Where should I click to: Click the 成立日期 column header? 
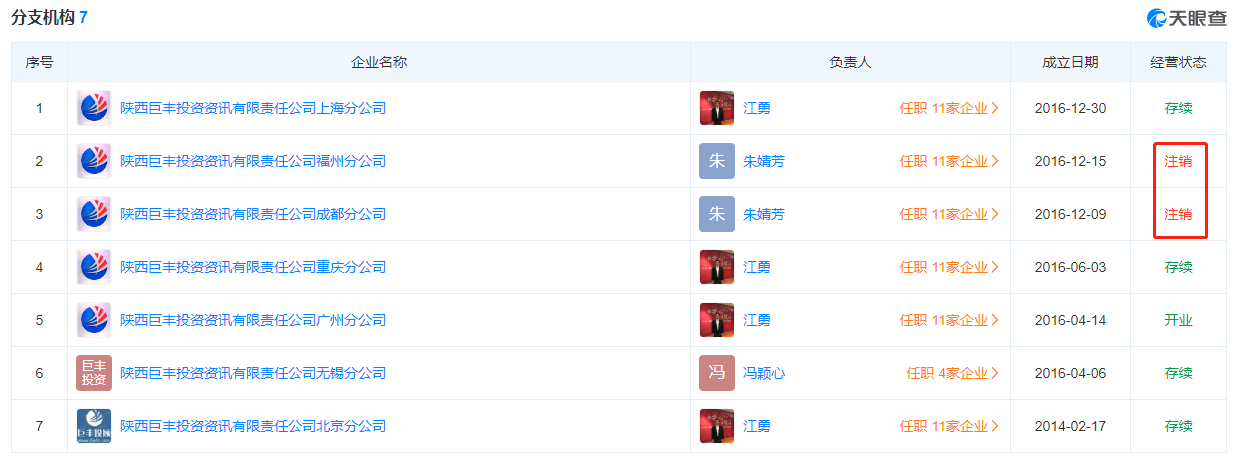(1070, 62)
